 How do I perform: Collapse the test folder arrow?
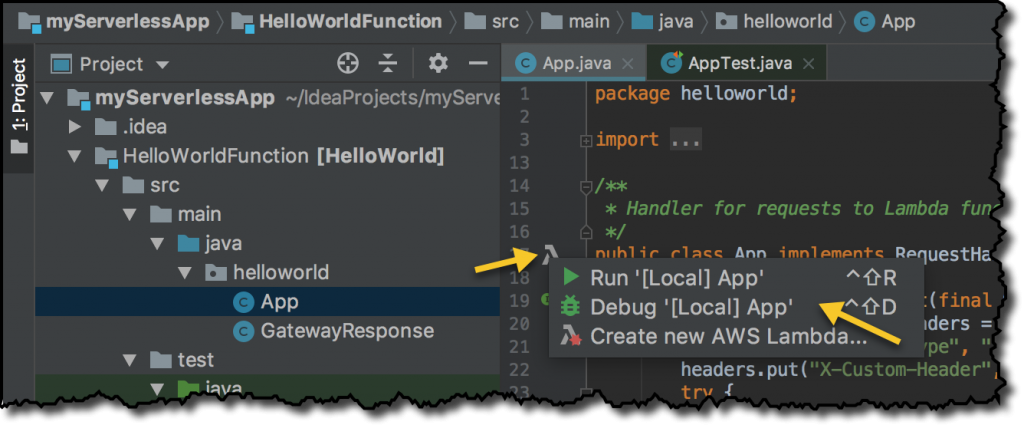tap(129, 360)
